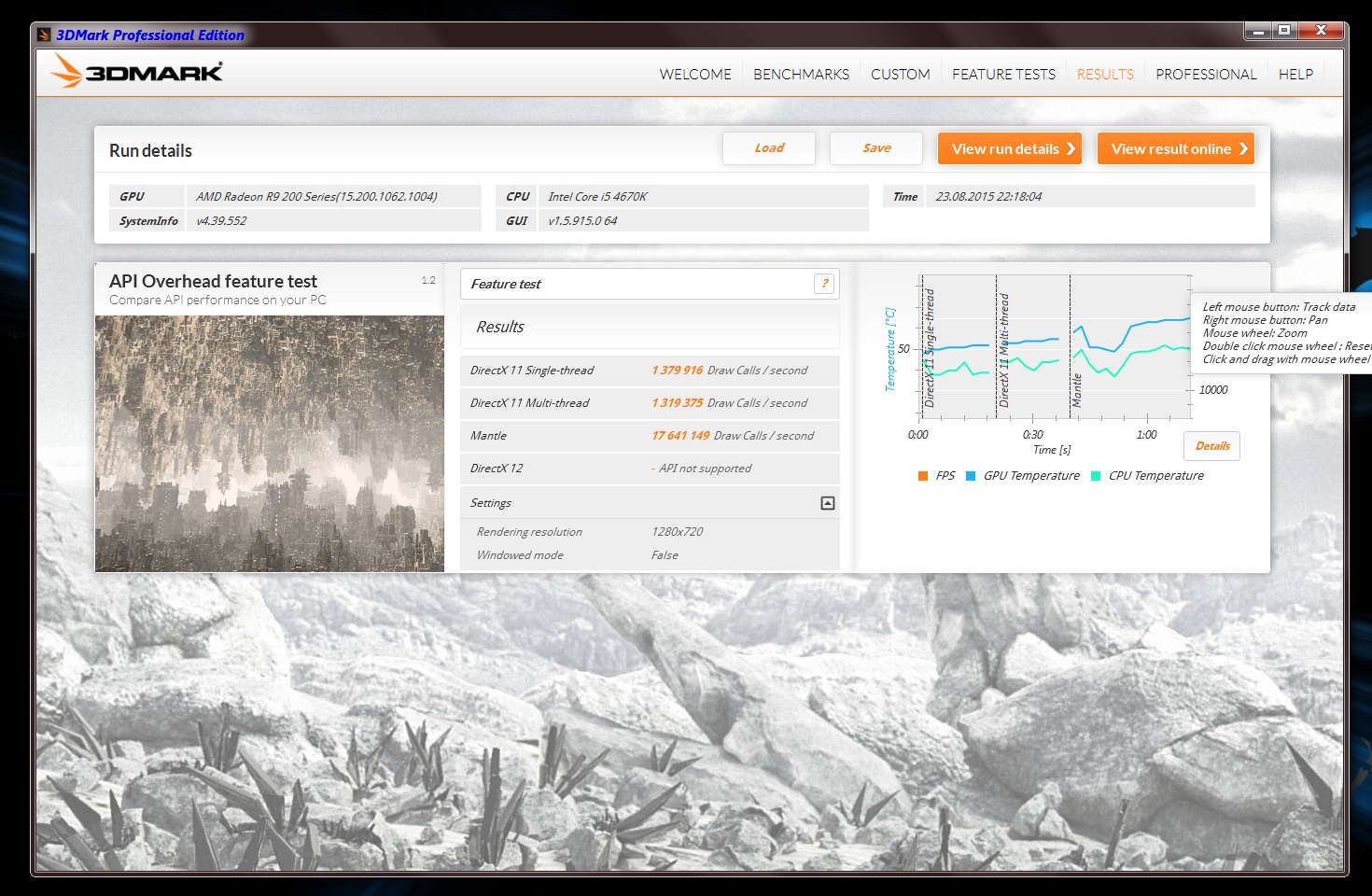Click the 3DMark title bar app icon
The width and height of the screenshot is (1372, 896).
(x=44, y=35)
